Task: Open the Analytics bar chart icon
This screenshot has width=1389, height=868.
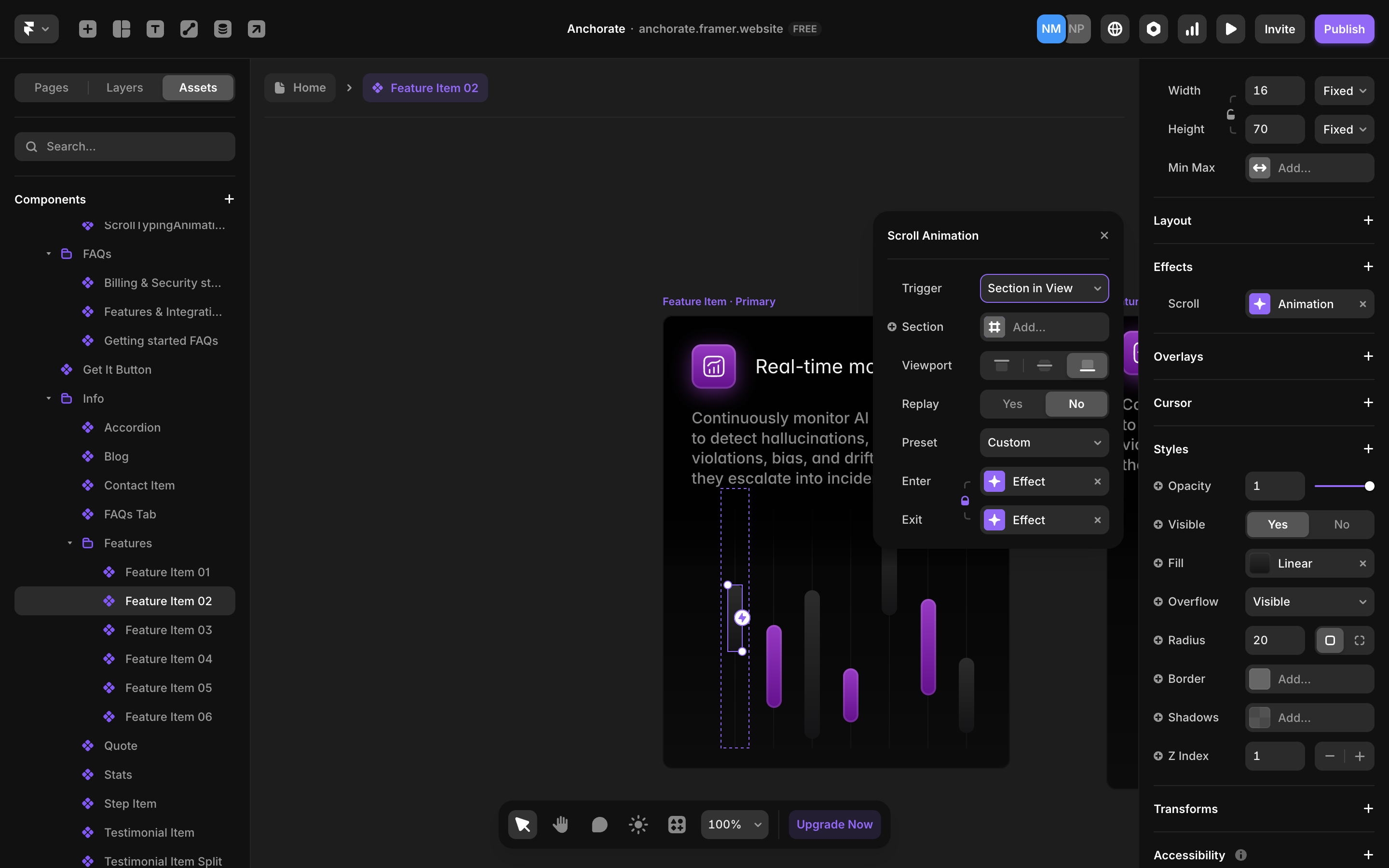Action: 1192,29
